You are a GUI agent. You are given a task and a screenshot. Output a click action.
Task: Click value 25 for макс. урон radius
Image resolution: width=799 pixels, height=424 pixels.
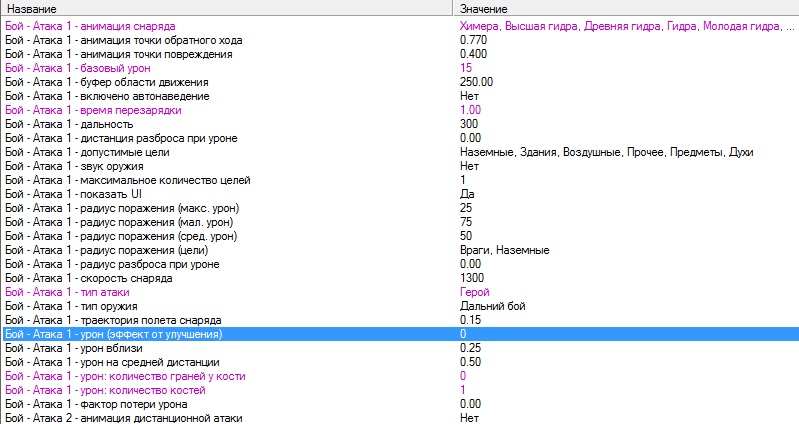[466, 208]
